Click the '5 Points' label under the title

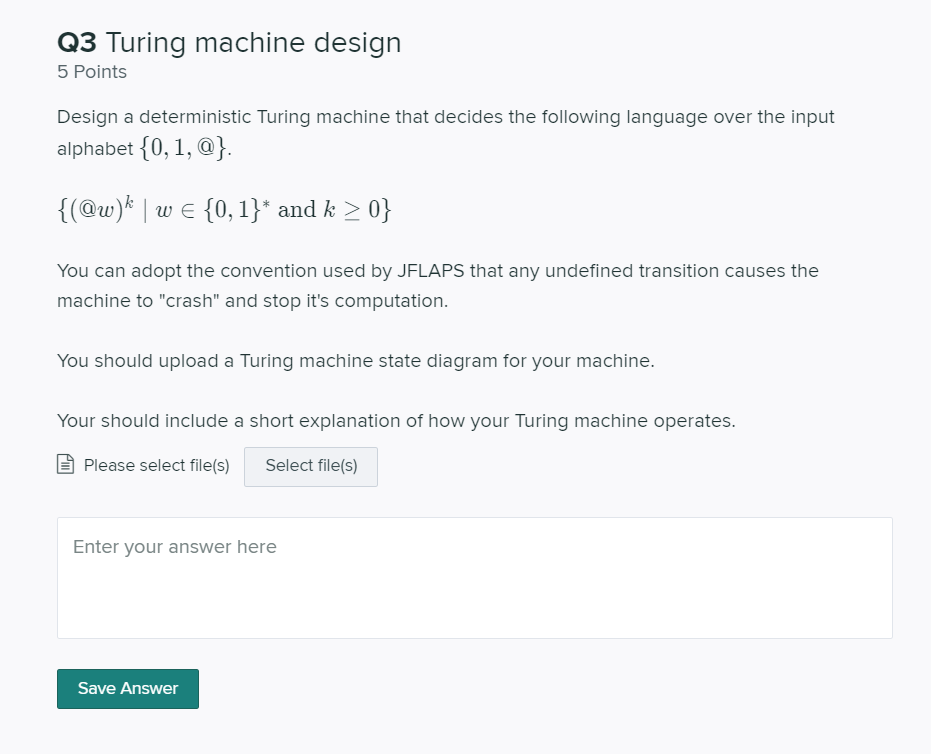click(x=91, y=71)
